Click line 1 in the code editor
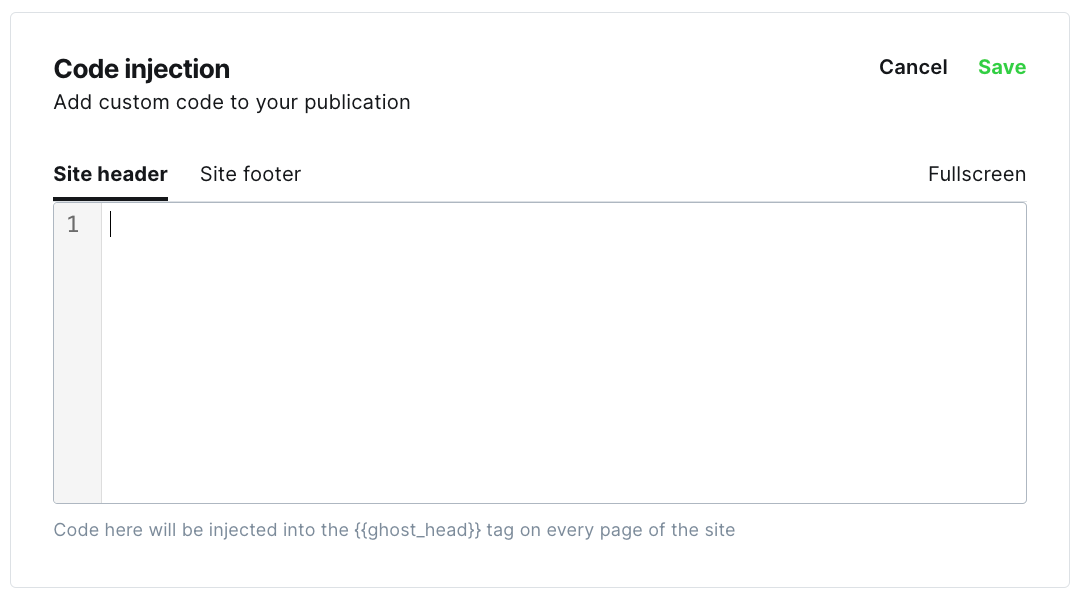 pos(563,224)
